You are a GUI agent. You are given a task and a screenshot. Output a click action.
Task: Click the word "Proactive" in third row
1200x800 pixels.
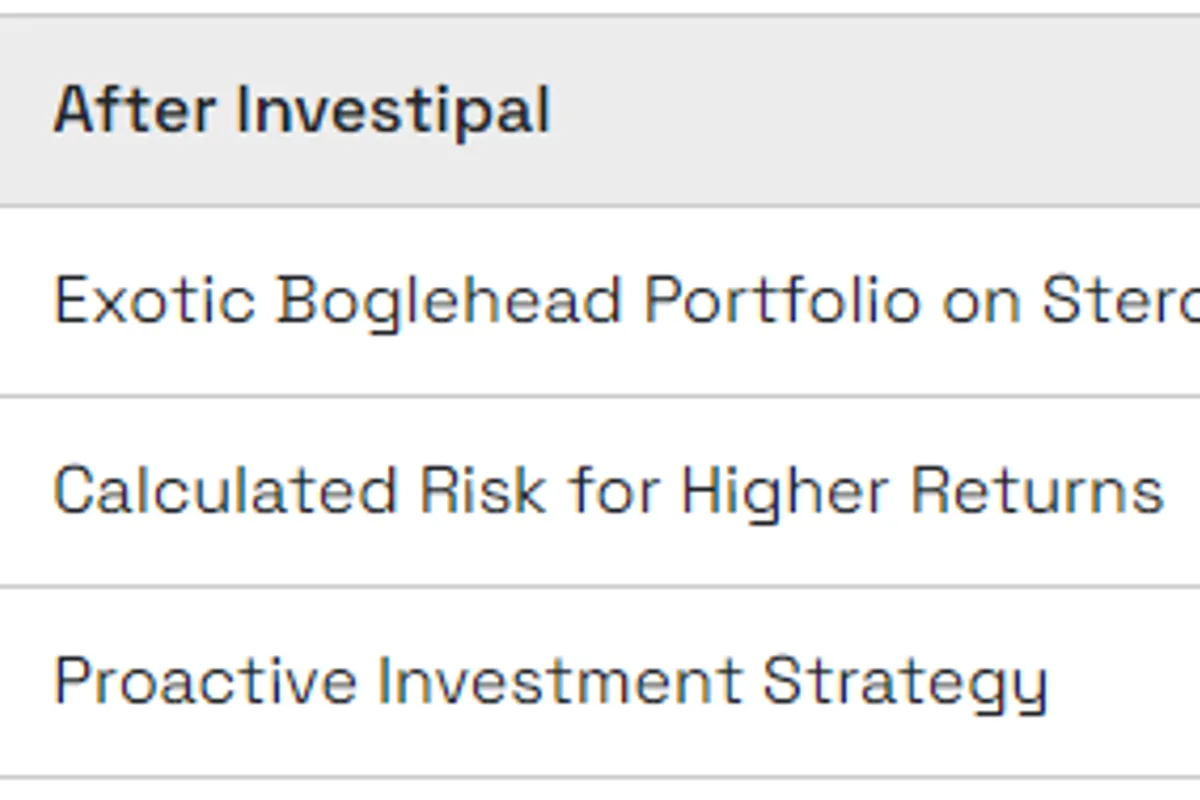(205, 681)
